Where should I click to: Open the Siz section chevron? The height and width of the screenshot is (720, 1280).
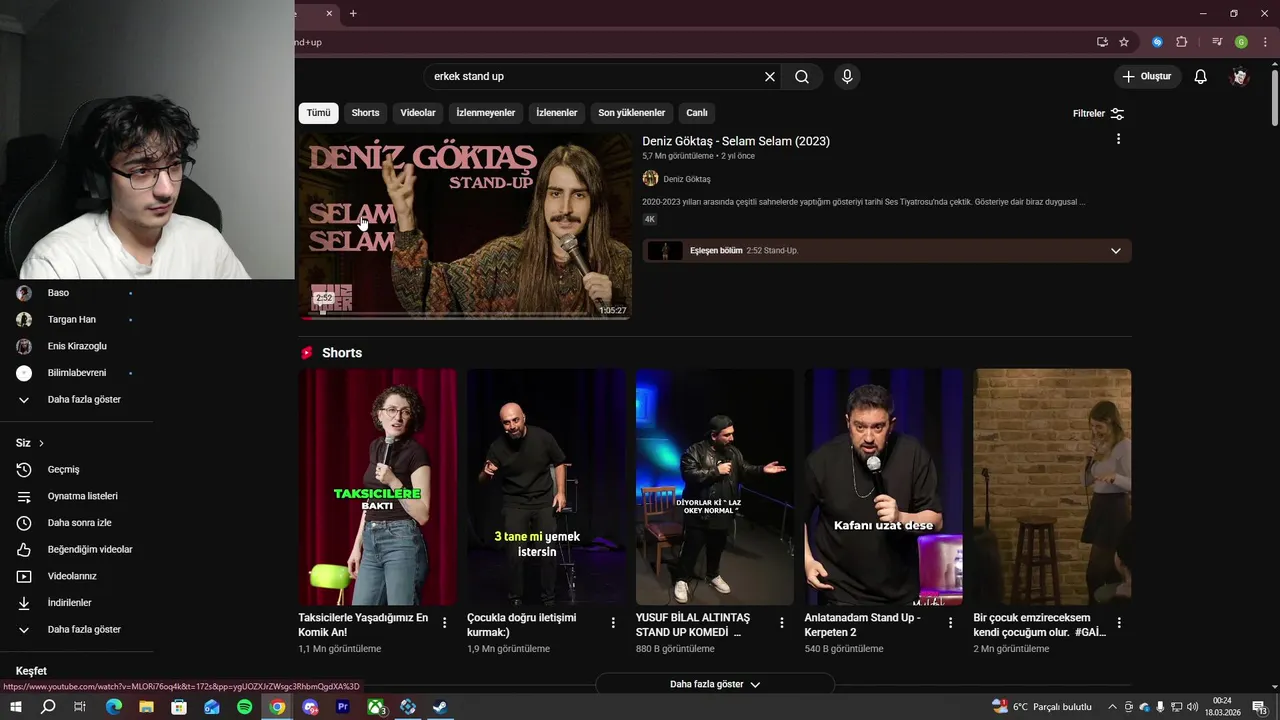tap(41, 443)
